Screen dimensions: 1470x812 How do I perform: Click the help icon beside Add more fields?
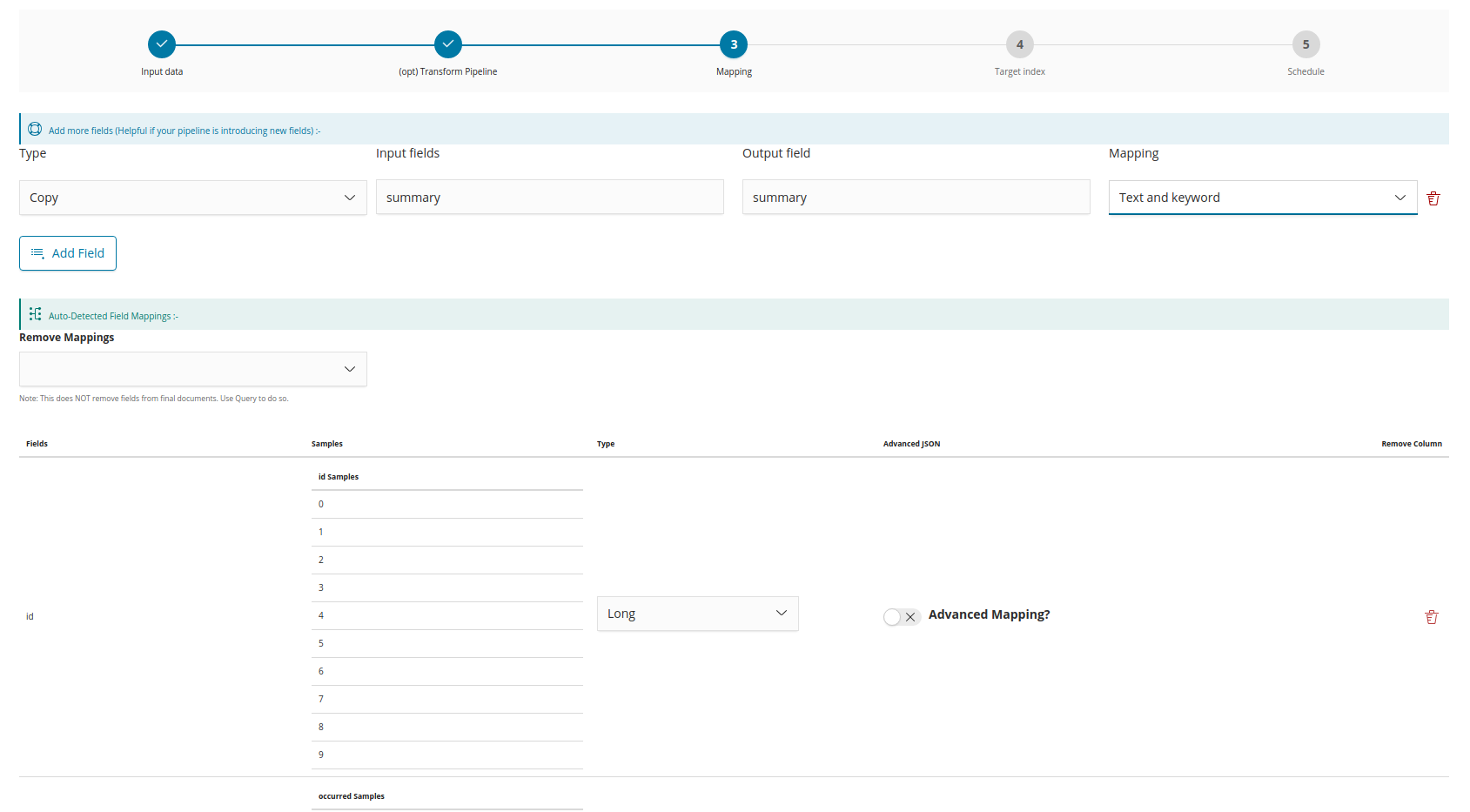(x=35, y=130)
